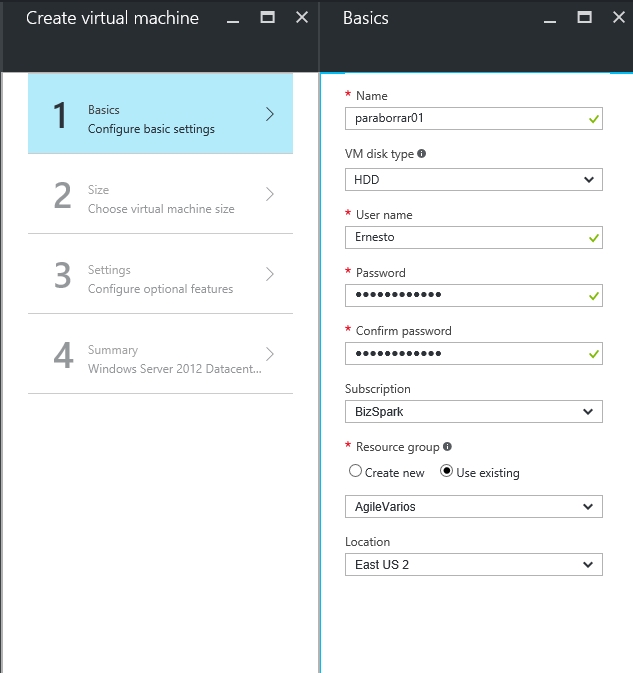Maximize the Create virtual machine blade
Viewport: 633px width, 673px height.
click(x=267, y=18)
